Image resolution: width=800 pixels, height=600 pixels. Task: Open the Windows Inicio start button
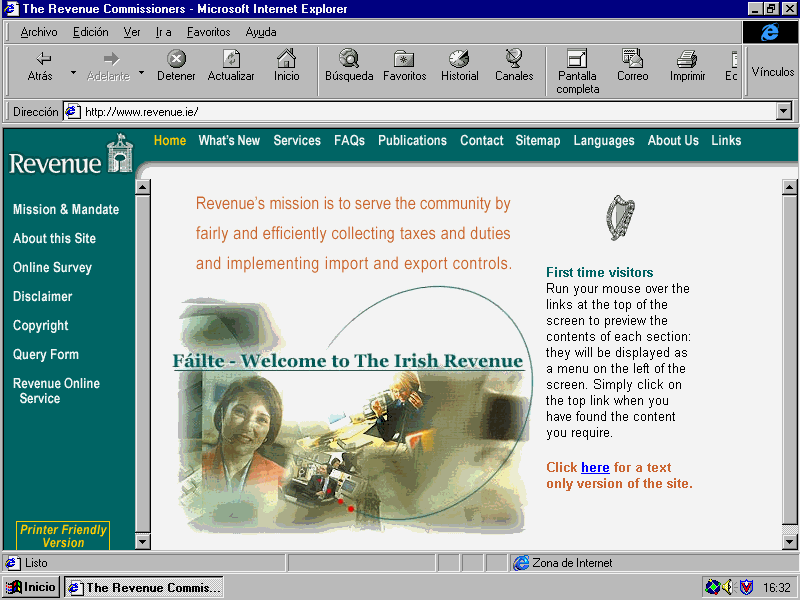[32, 587]
